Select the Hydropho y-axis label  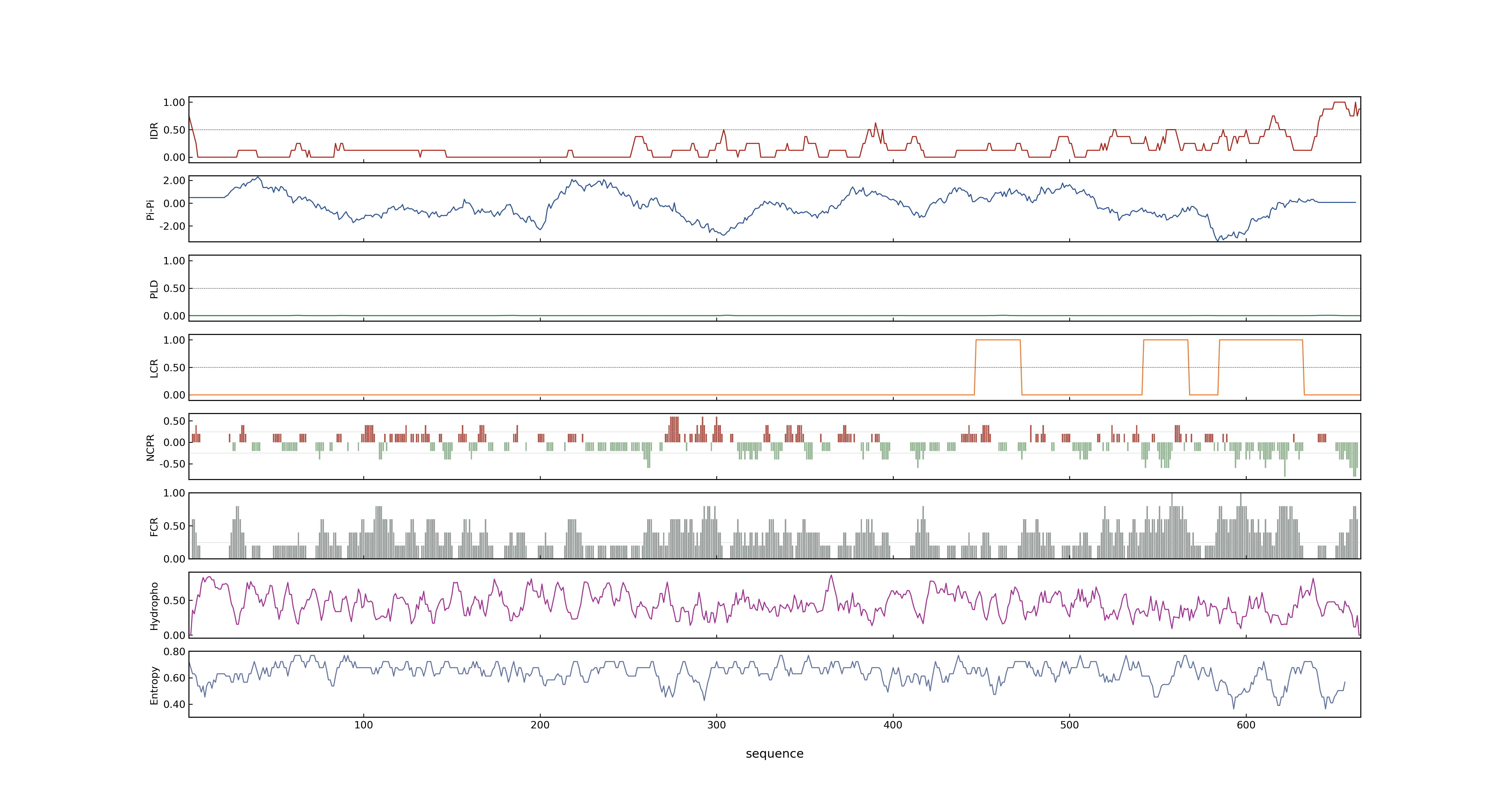(154, 606)
